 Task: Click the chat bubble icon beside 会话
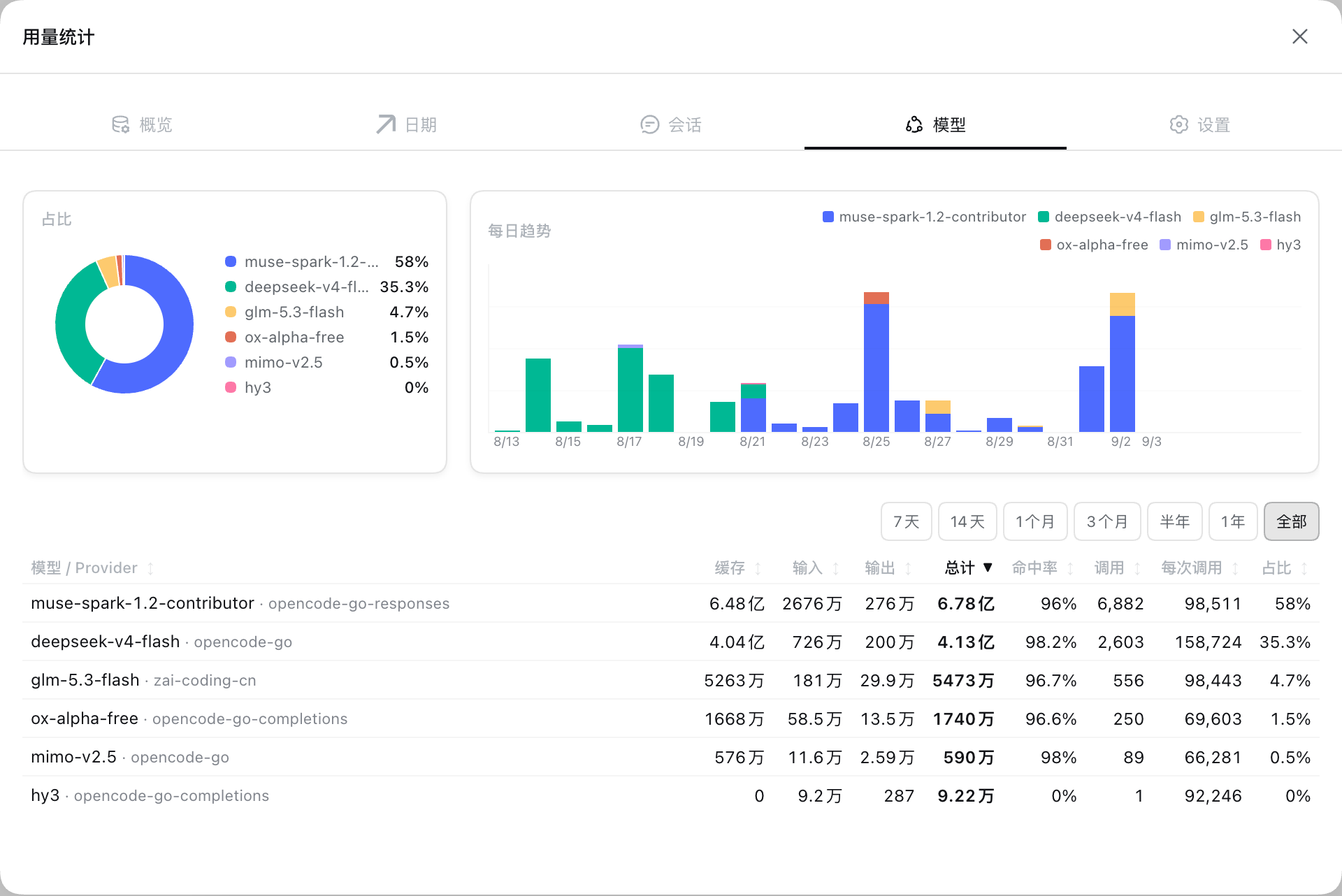point(649,124)
